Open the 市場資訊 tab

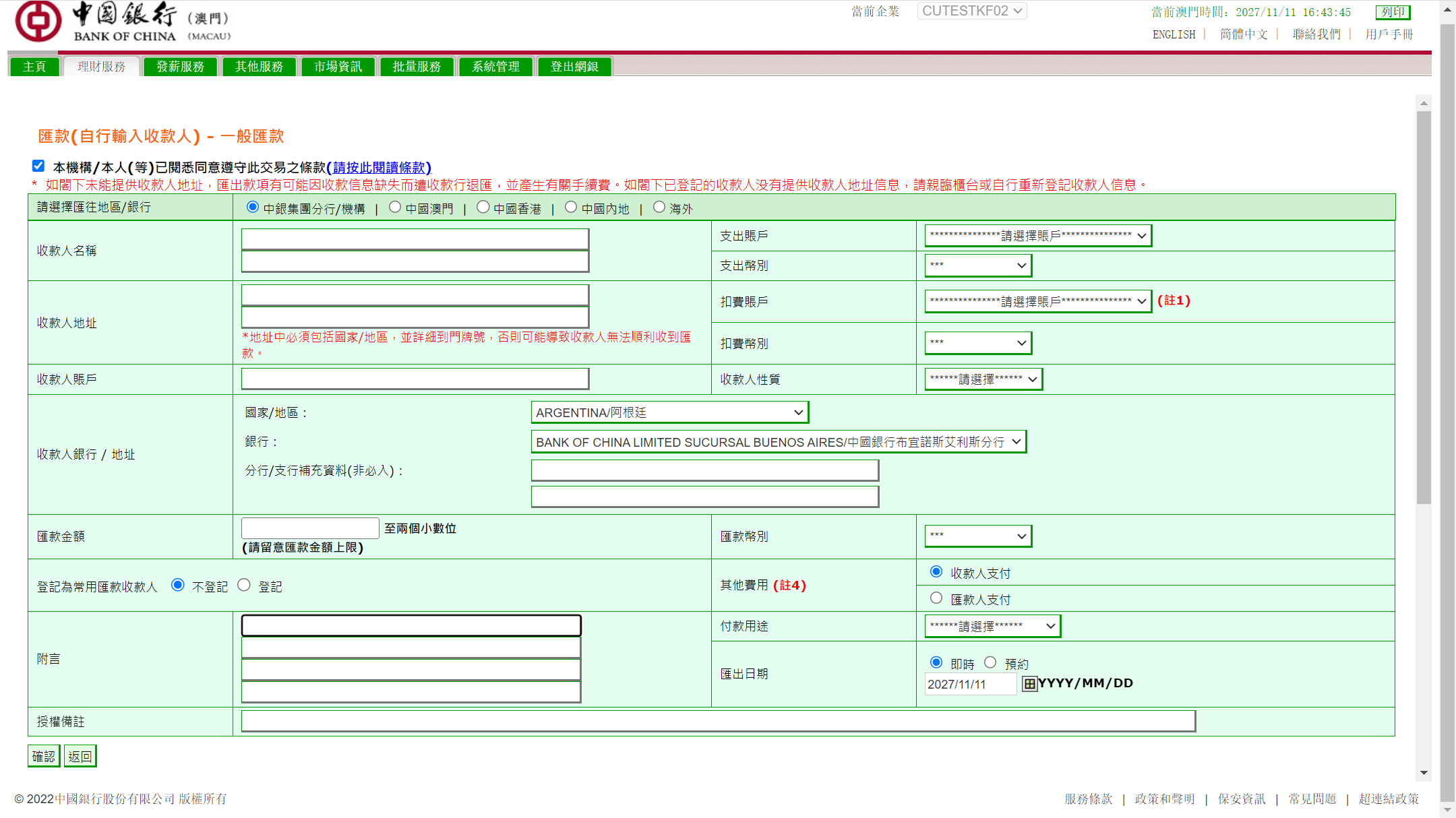[338, 67]
